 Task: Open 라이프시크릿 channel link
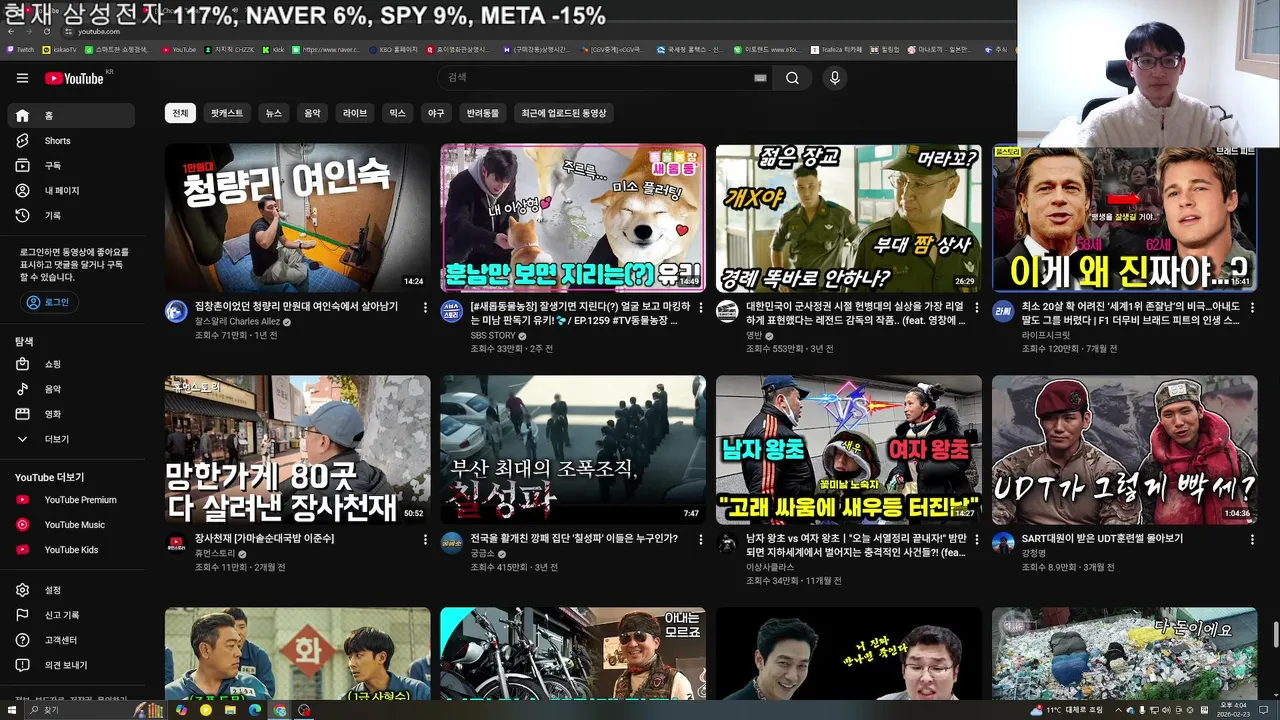click(1045, 336)
